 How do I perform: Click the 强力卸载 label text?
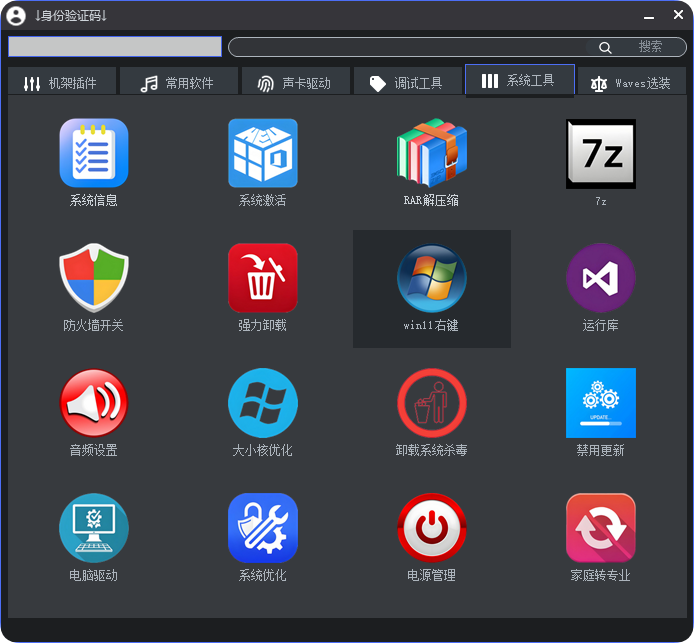[x=263, y=325]
